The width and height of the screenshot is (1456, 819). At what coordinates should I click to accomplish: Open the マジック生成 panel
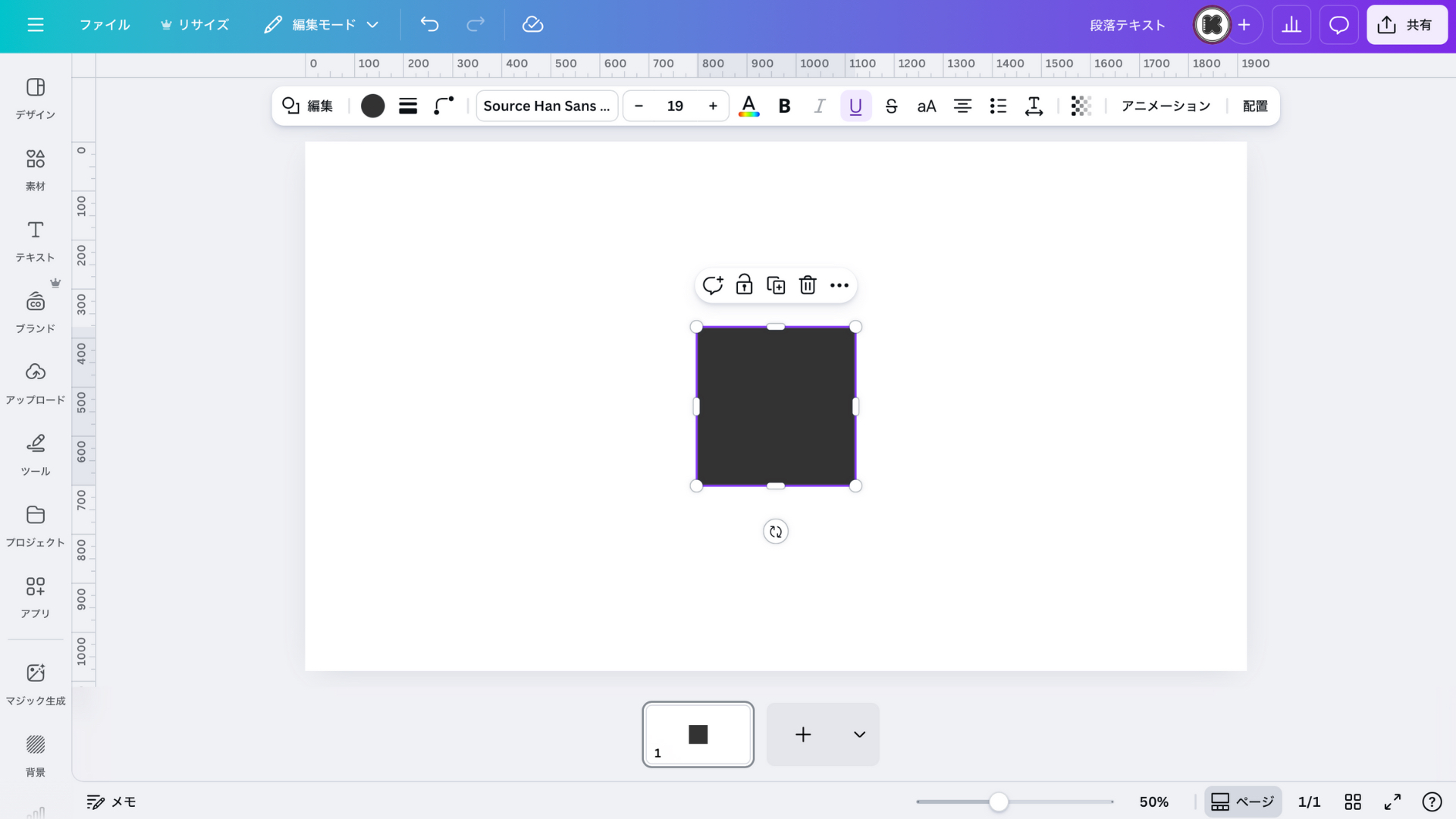(36, 684)
